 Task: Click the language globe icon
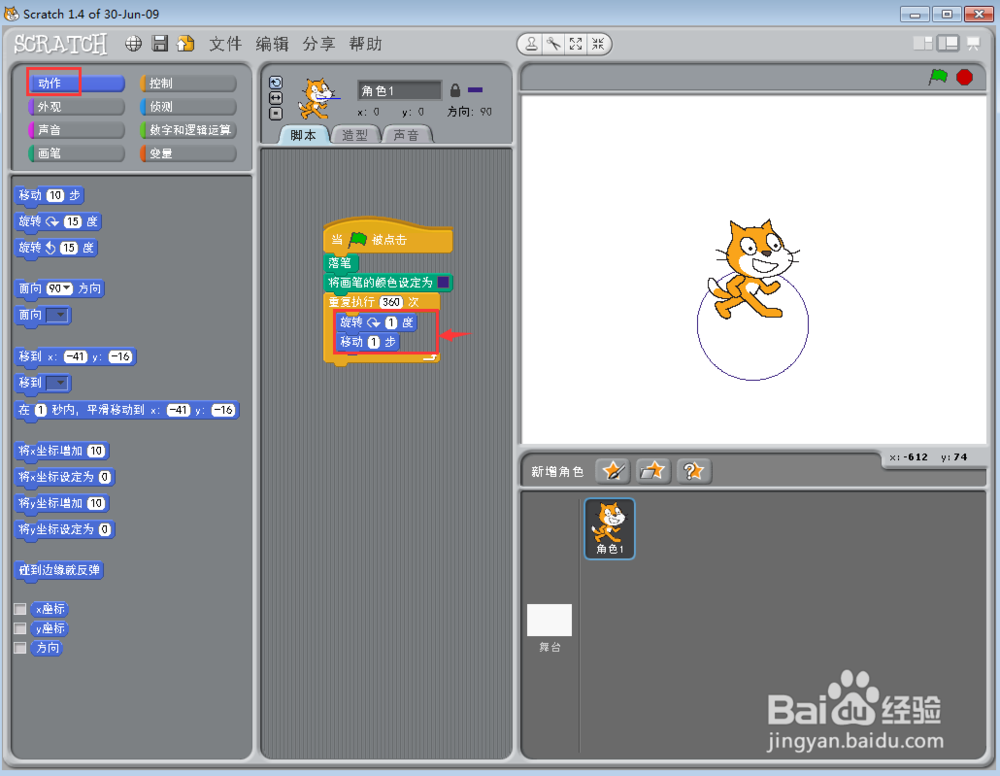(x=133, y=43)
